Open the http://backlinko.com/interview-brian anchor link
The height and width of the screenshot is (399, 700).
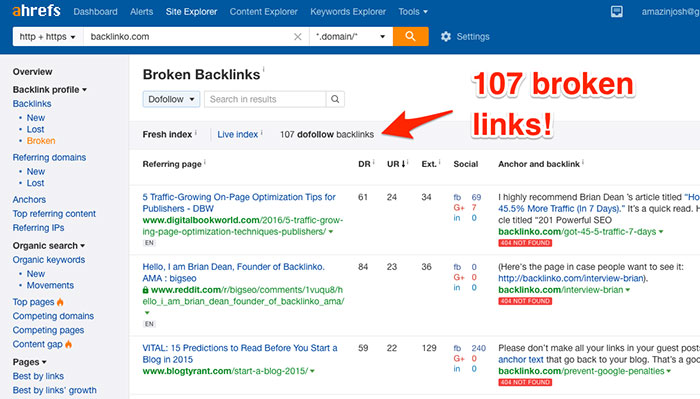(x=571, y=278)
